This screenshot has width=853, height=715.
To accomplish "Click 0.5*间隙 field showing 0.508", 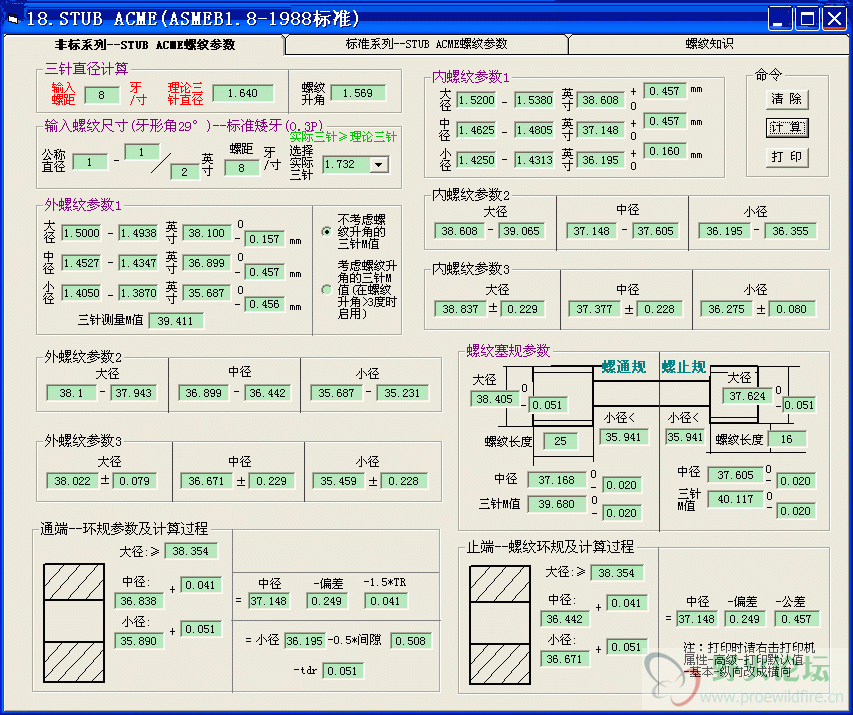I will (x=411, y=641).
